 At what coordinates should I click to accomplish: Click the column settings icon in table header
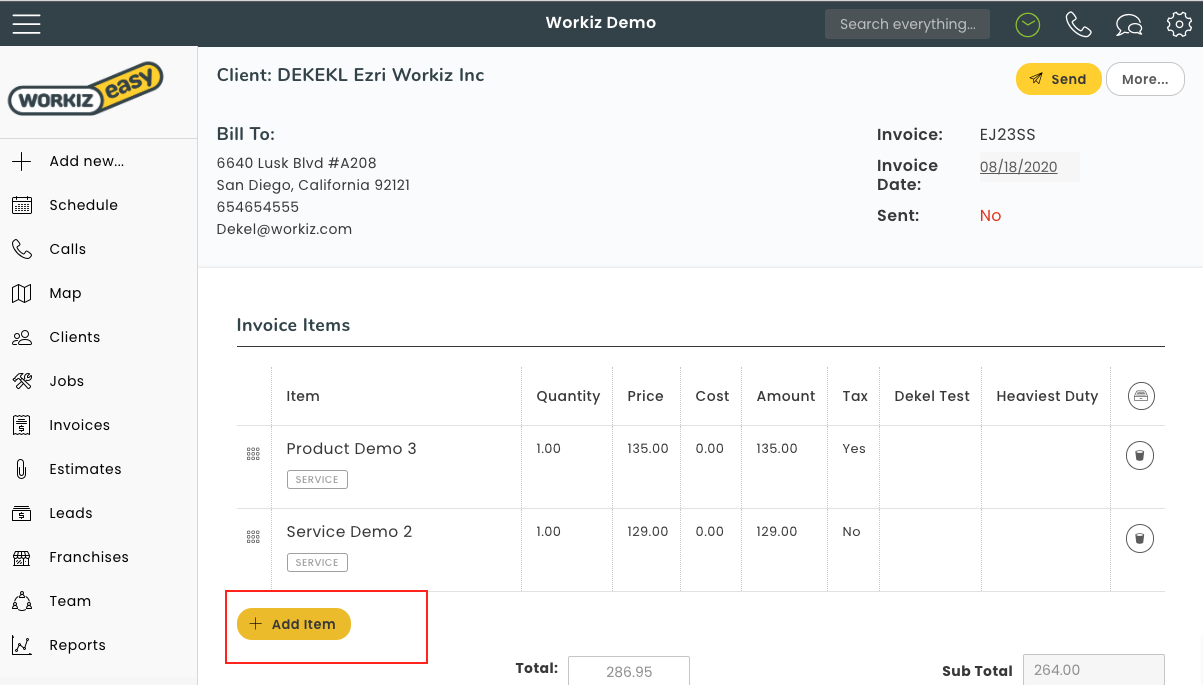[x=1140, y=396]
